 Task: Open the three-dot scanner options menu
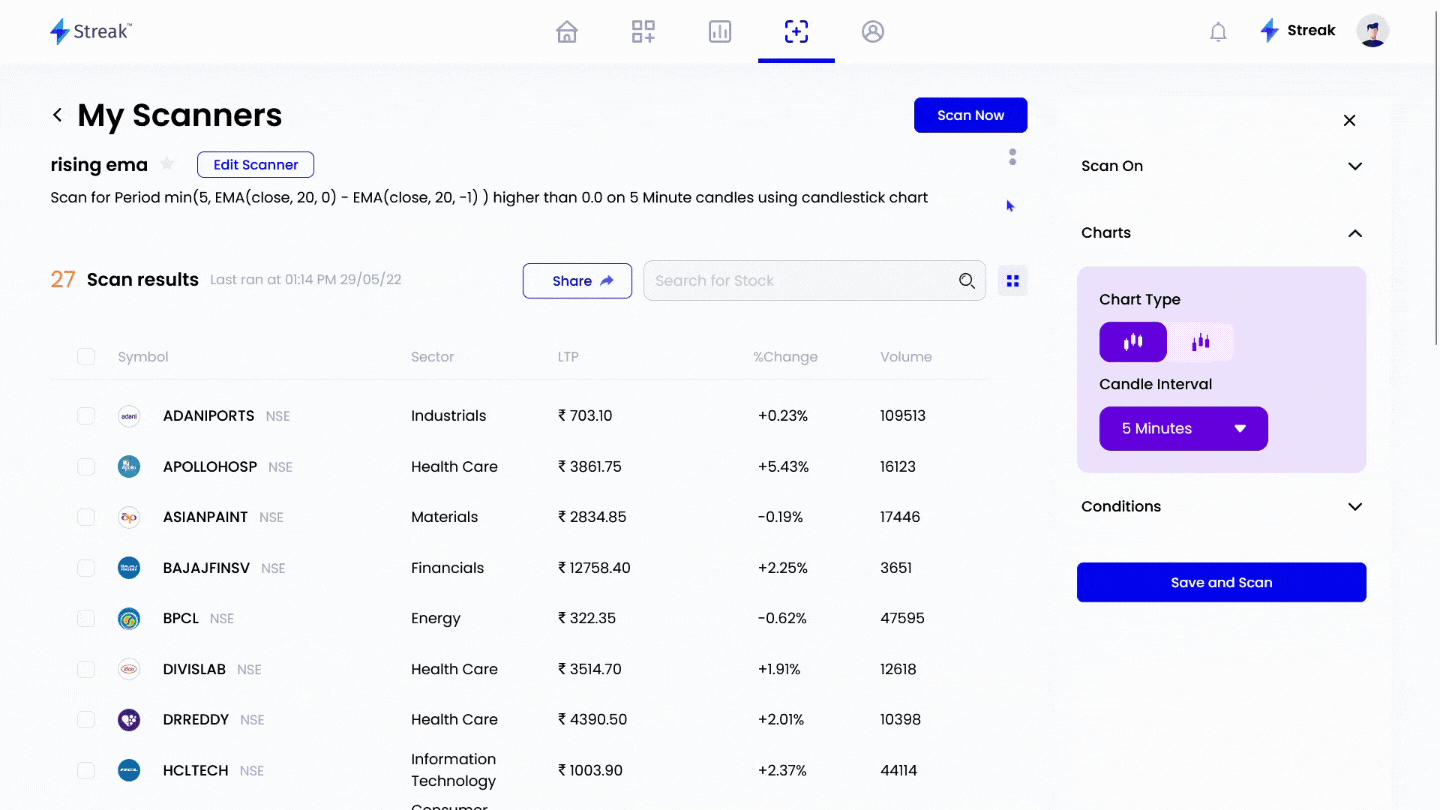pos(1013,157)
